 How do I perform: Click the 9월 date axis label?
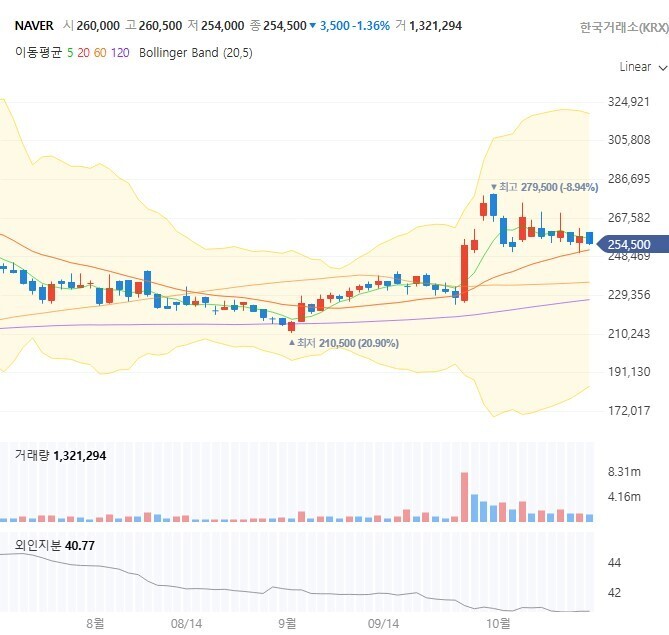click(x=287, y=623)
